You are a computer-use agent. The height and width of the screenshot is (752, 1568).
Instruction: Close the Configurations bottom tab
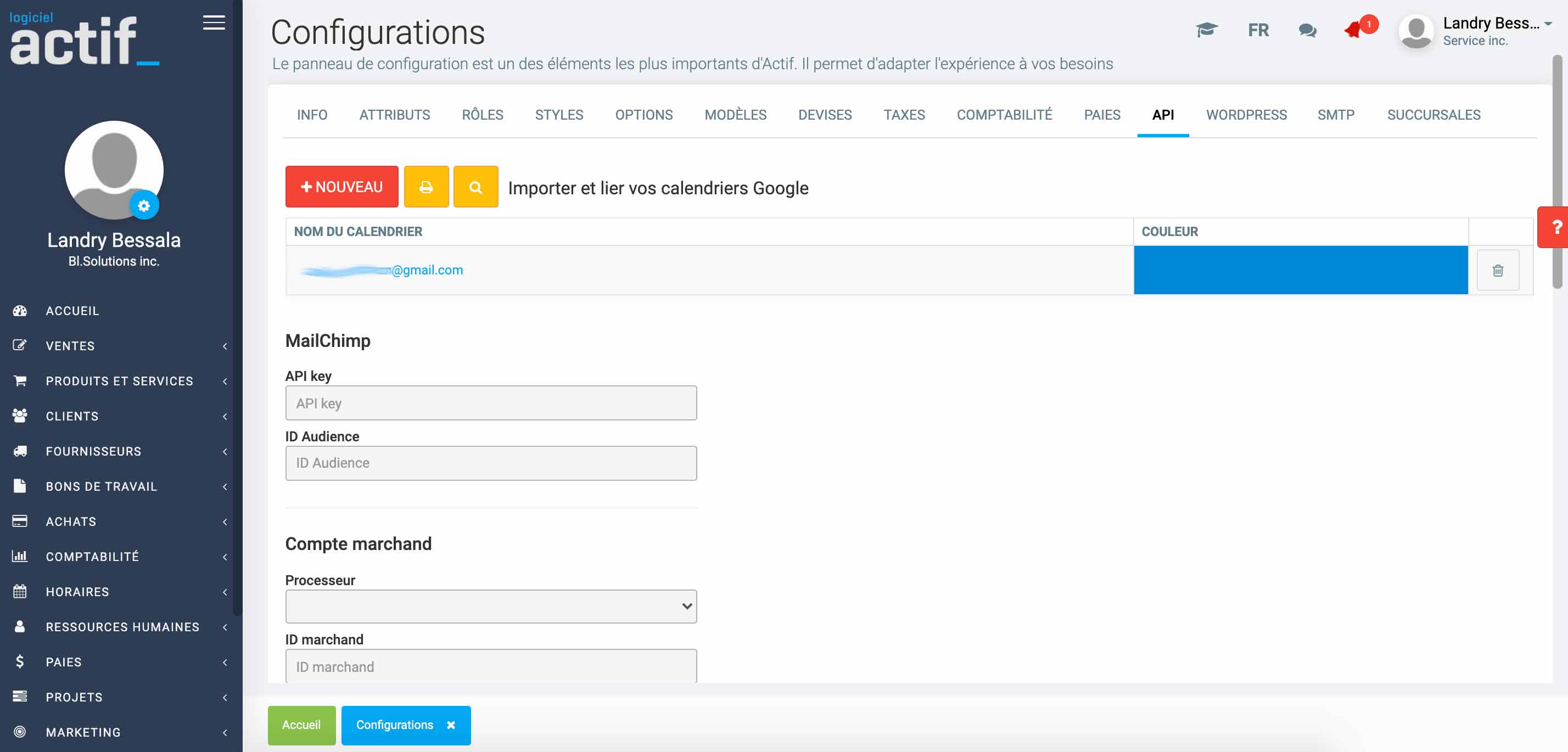click(451, 725)
